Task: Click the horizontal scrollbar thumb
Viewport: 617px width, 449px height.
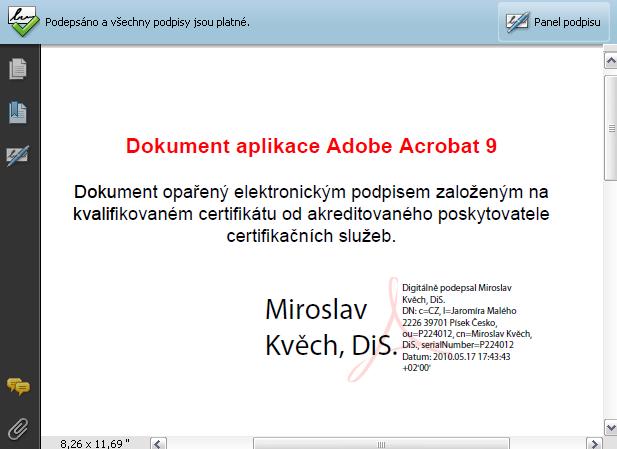Action: (381, 443)
